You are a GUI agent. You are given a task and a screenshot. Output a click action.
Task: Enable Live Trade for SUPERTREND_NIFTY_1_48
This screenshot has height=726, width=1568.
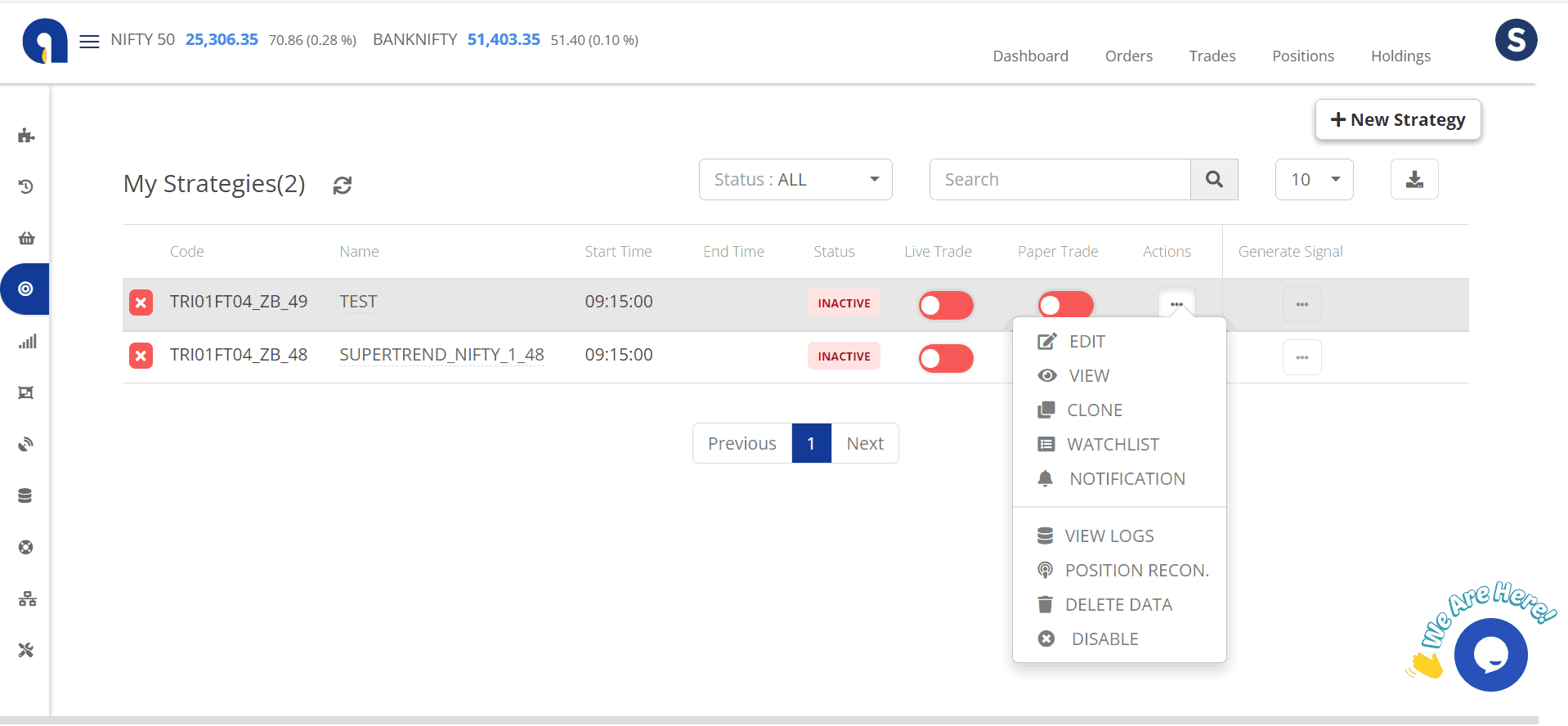pyautogui.click(x=945, y=358)
